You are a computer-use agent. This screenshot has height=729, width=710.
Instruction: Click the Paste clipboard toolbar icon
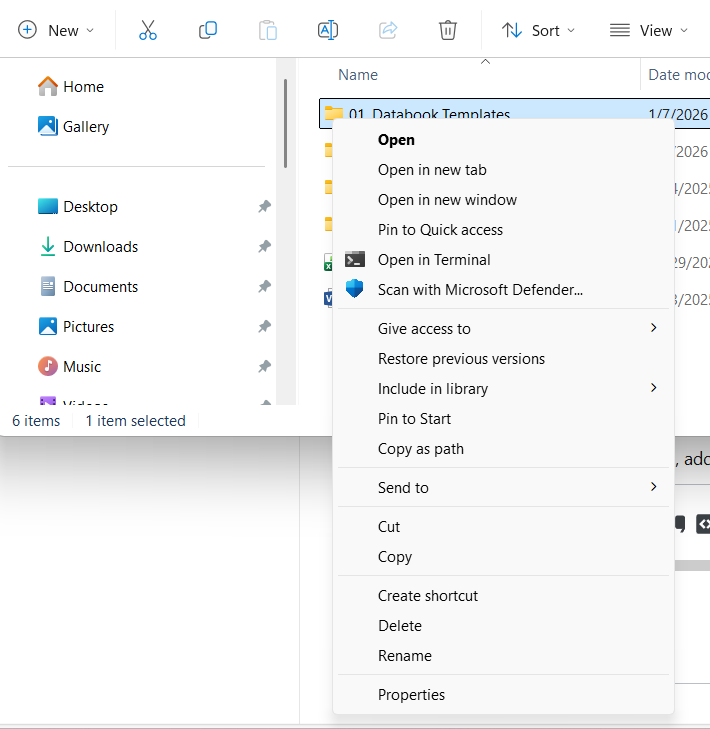[268, 31]
